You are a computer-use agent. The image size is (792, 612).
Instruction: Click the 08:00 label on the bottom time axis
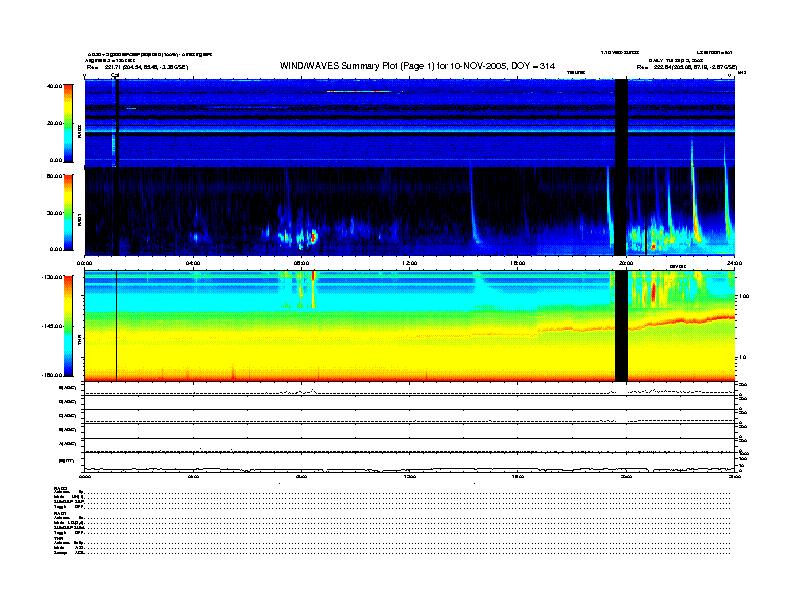pos(302,476)
